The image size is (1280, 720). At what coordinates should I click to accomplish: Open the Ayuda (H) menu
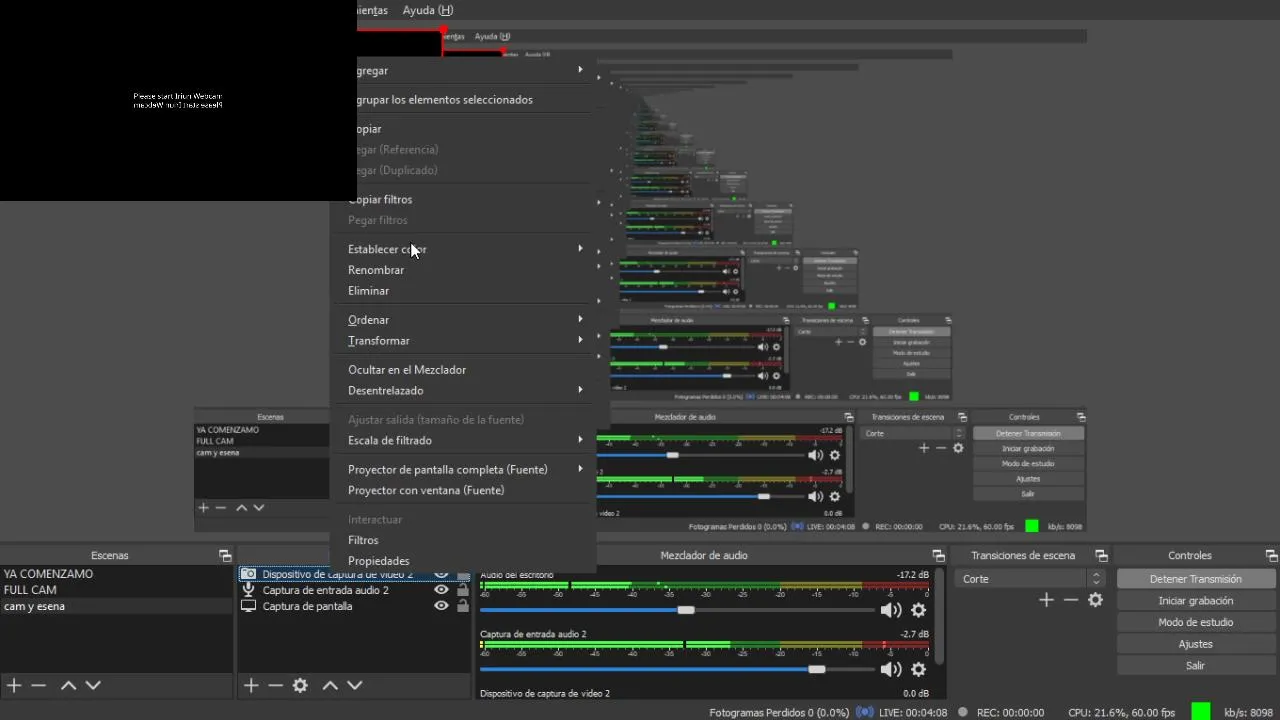point(428,10)
